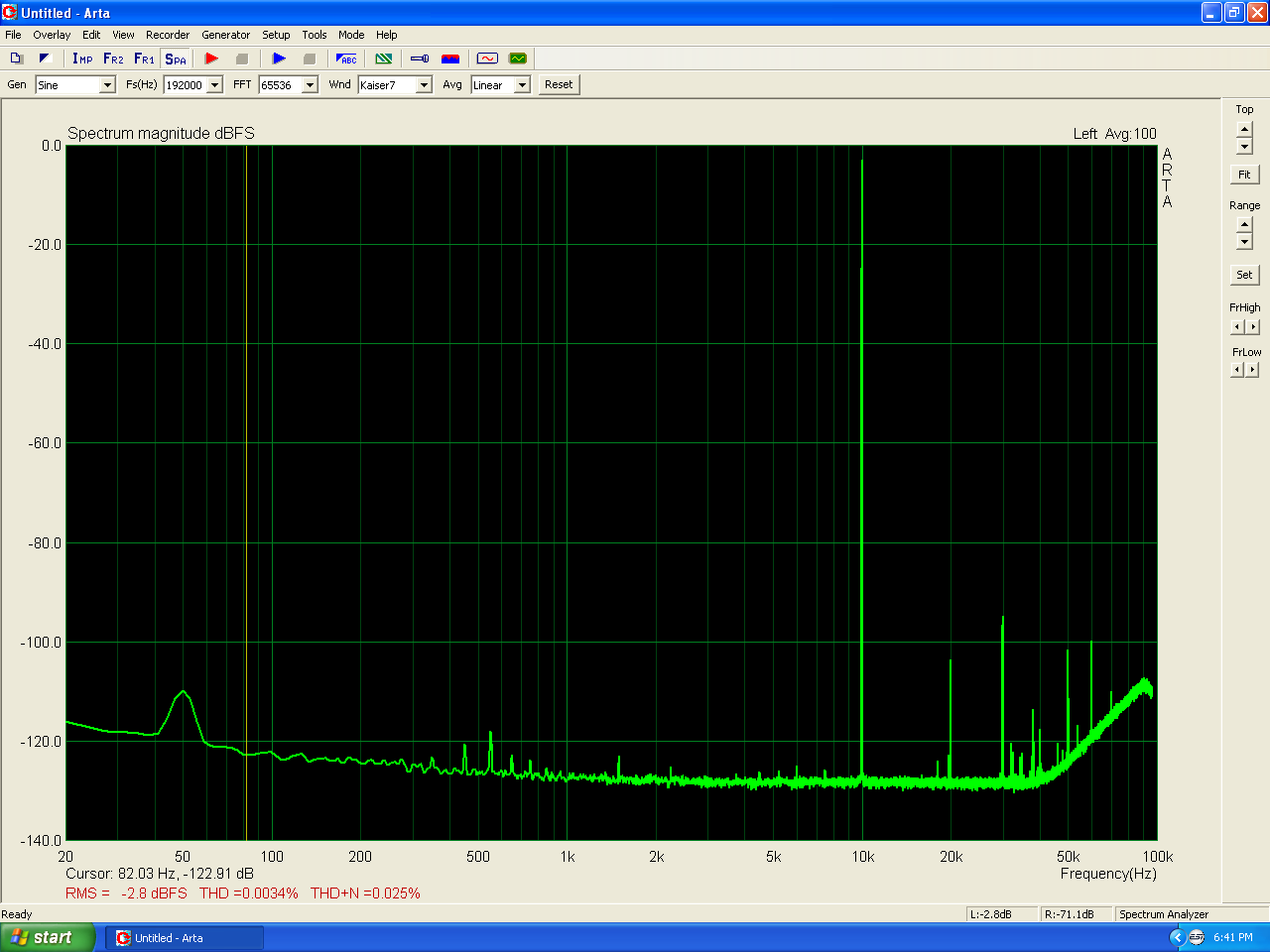Click the Reset button

[559, 84]
